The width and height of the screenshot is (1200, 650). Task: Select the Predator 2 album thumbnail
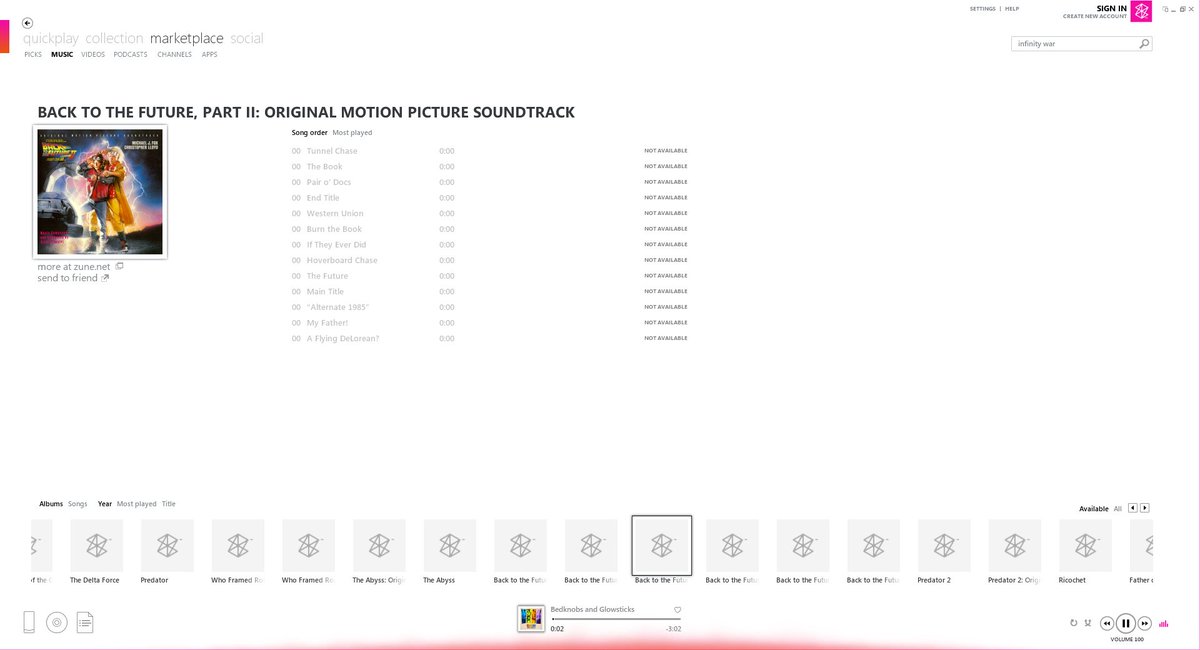(x=944, y=545)
